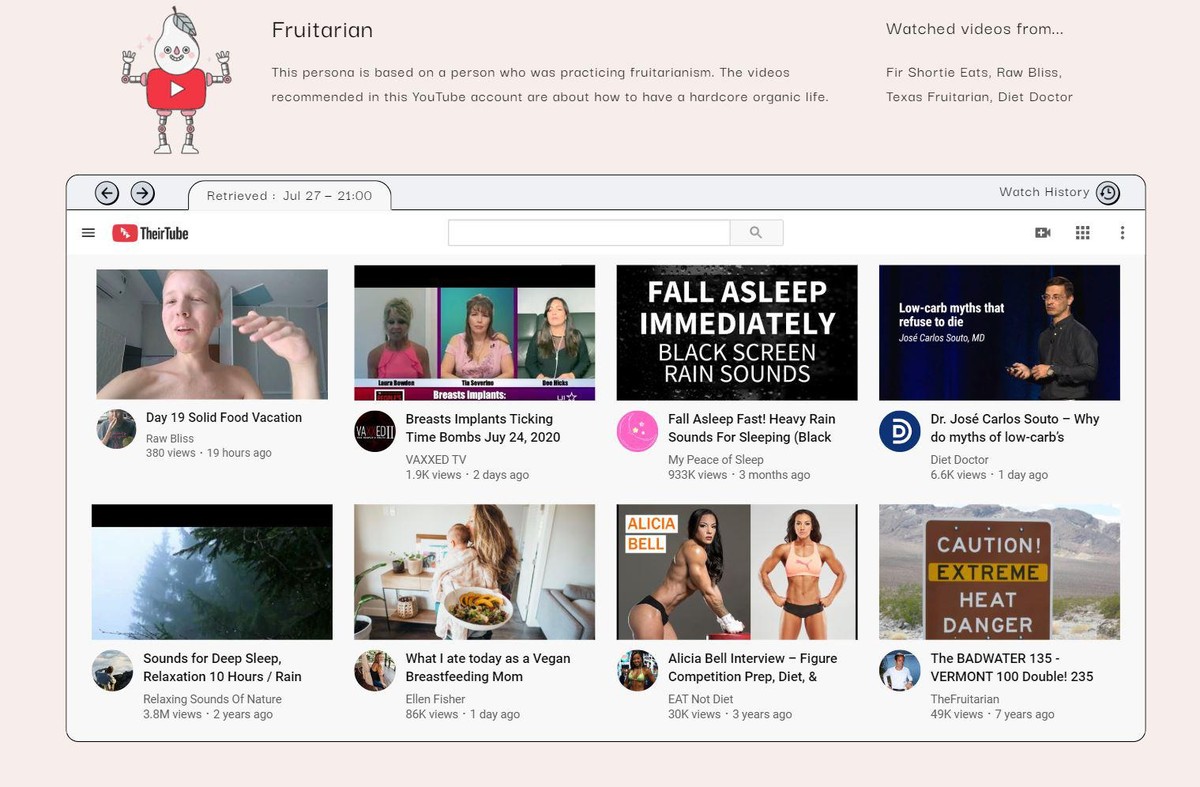The height and width of the screenshot is (787, 1200).
Task: Click title 'What I ate today as a Vegan'
Action: click(x=488, y=667)
